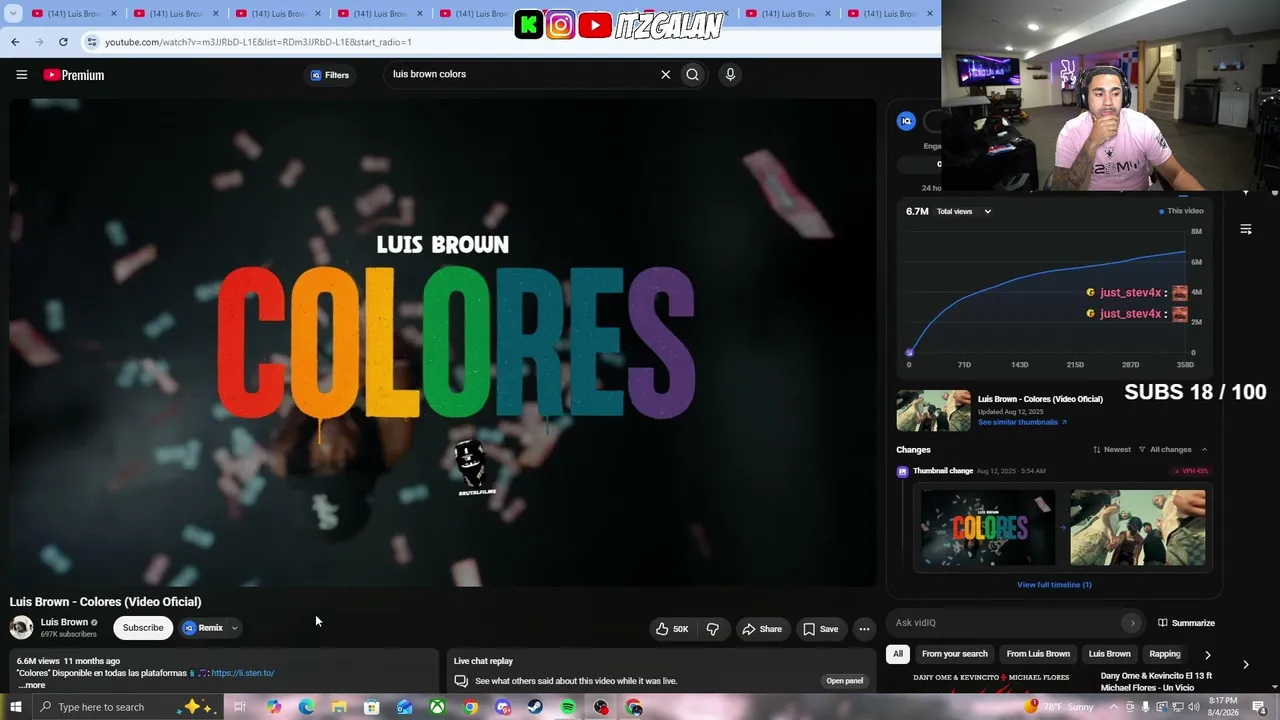This screenshot has width=1280, height=720.
Task: Collapse the Changes section chevron
Action: pos(1204,450)
